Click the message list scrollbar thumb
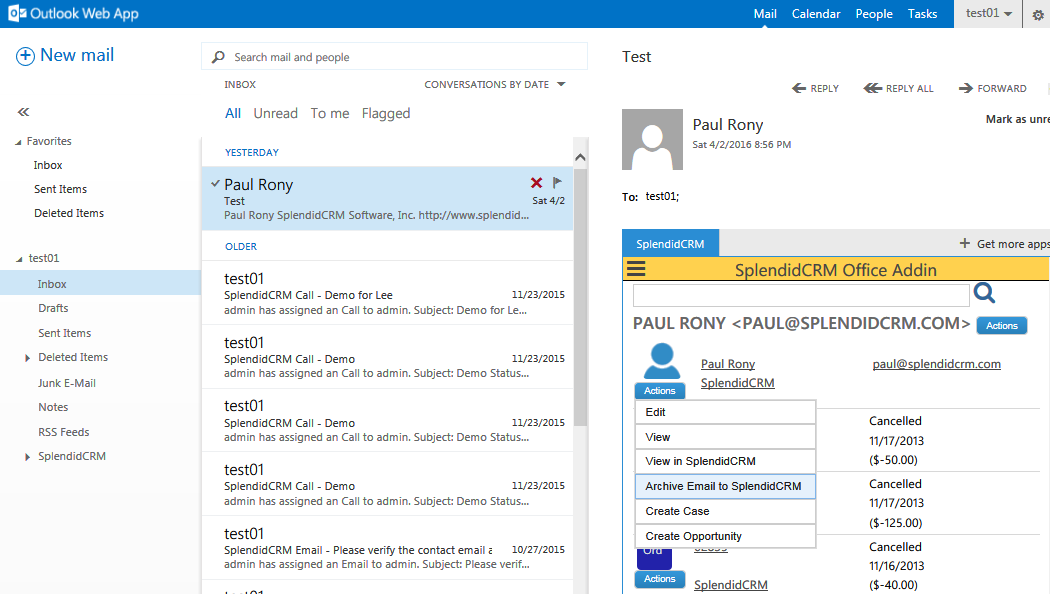 580,297
